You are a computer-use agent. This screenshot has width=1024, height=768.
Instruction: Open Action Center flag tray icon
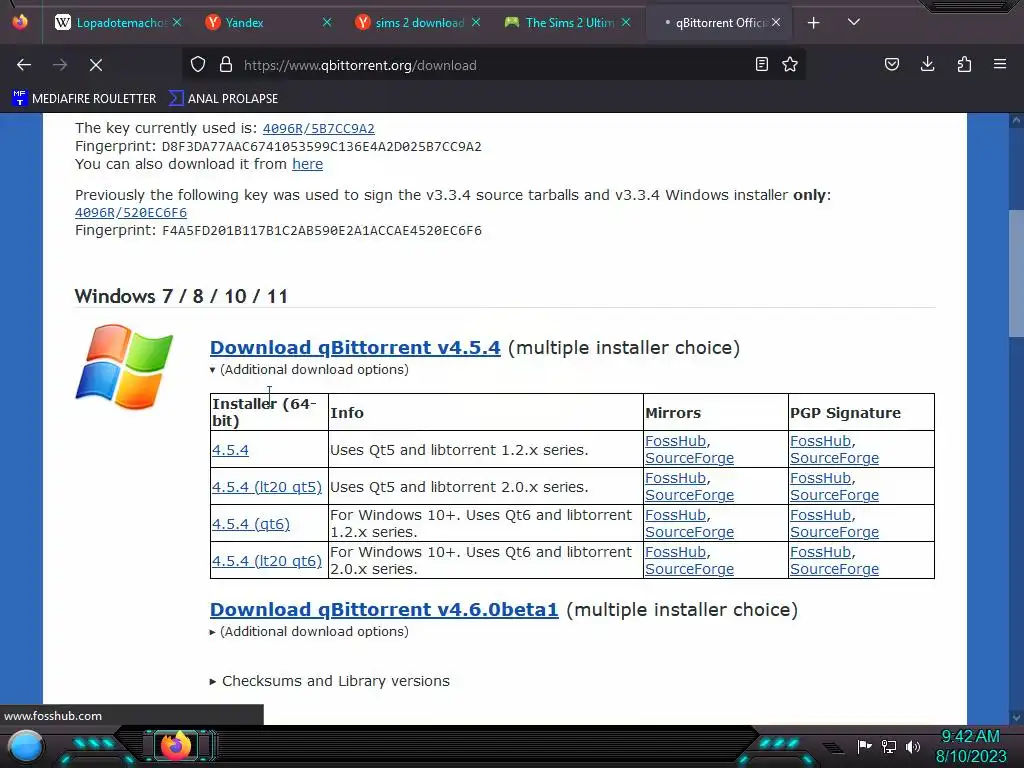(865, 746)
